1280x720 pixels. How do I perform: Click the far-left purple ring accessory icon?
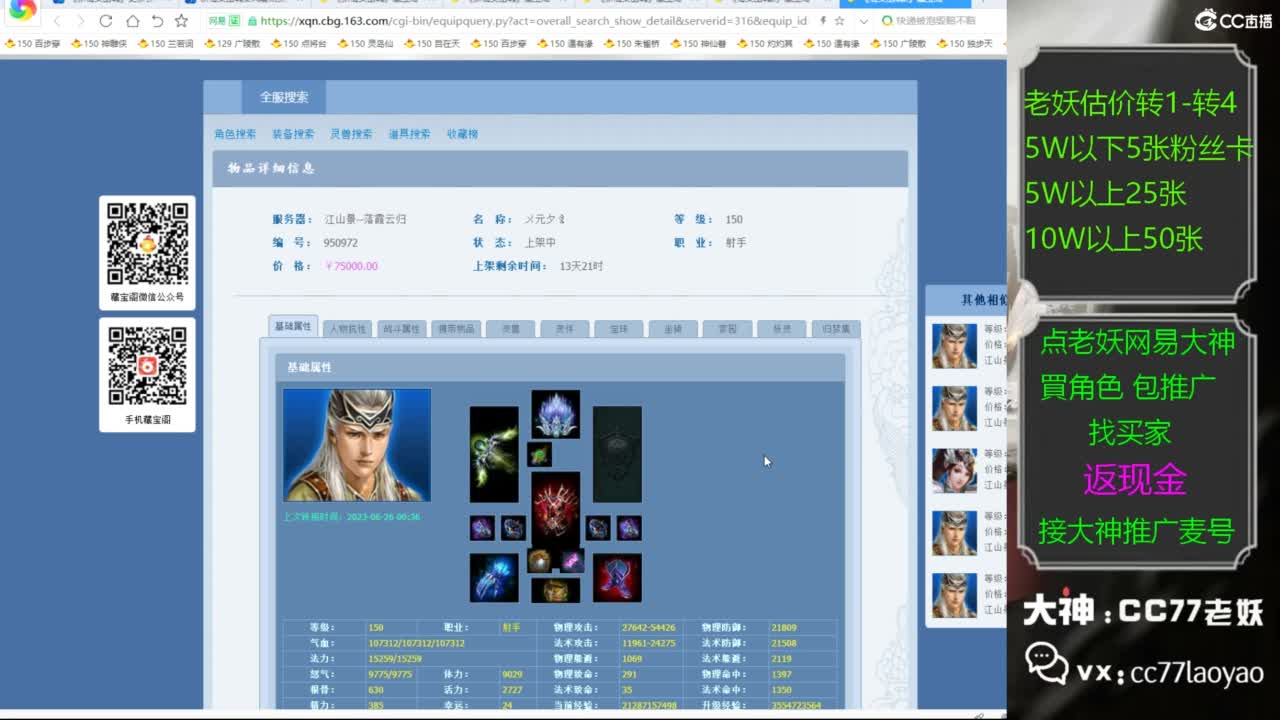pos(482,528)
